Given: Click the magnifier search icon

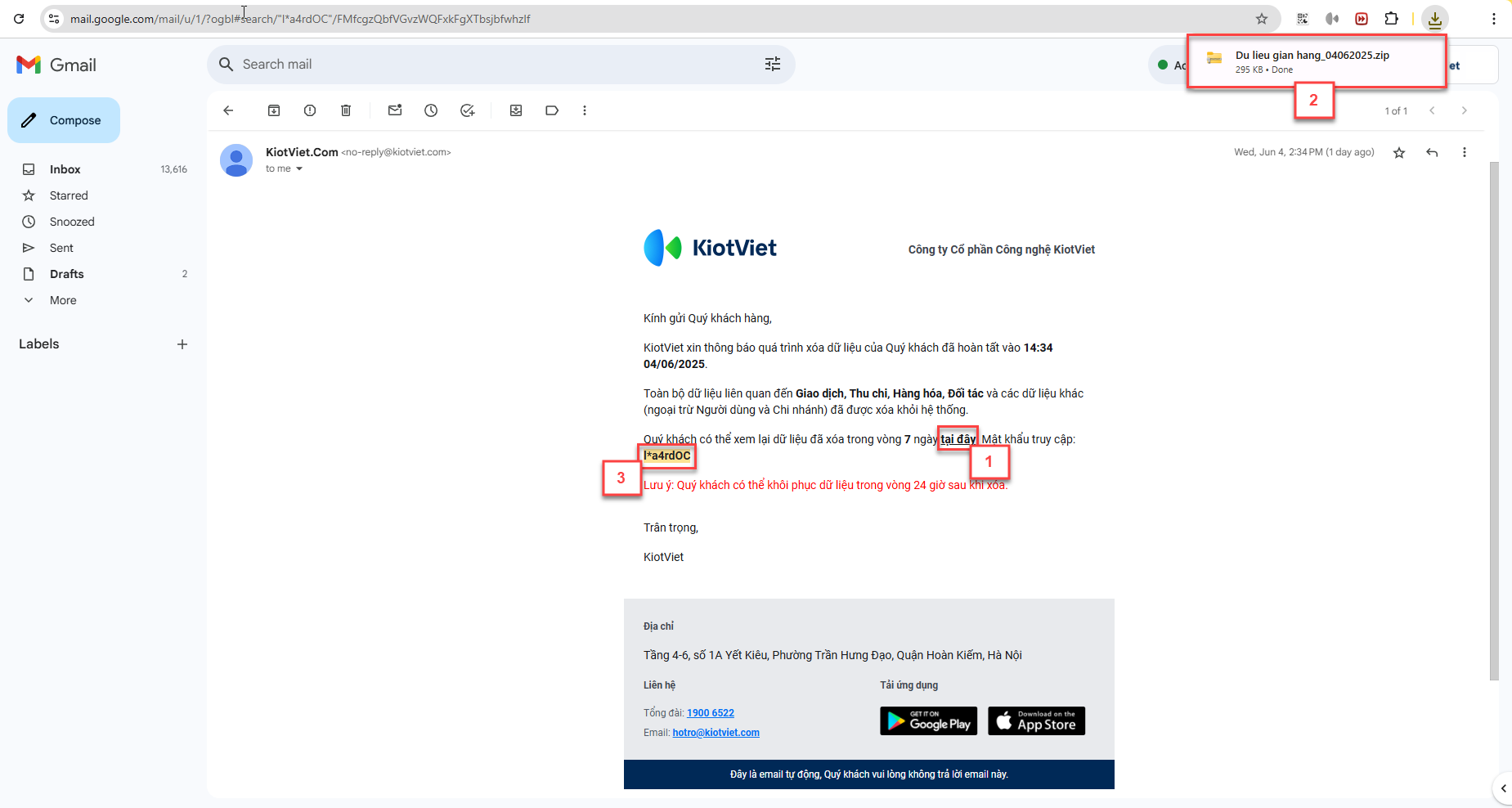Looking at the screenshot, I should (227, 65).
